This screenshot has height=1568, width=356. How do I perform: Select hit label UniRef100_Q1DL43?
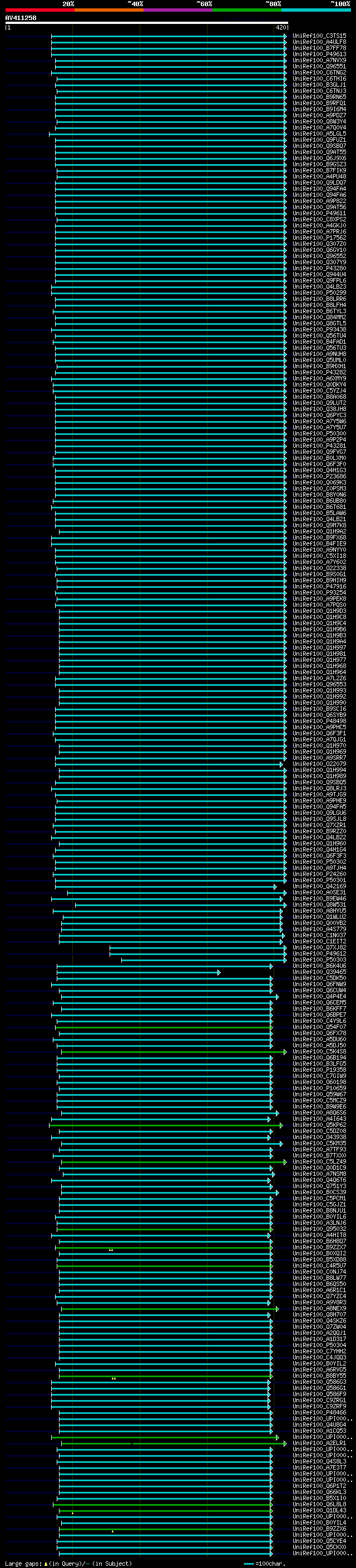pyautogui.click(x=319, y=1510)
